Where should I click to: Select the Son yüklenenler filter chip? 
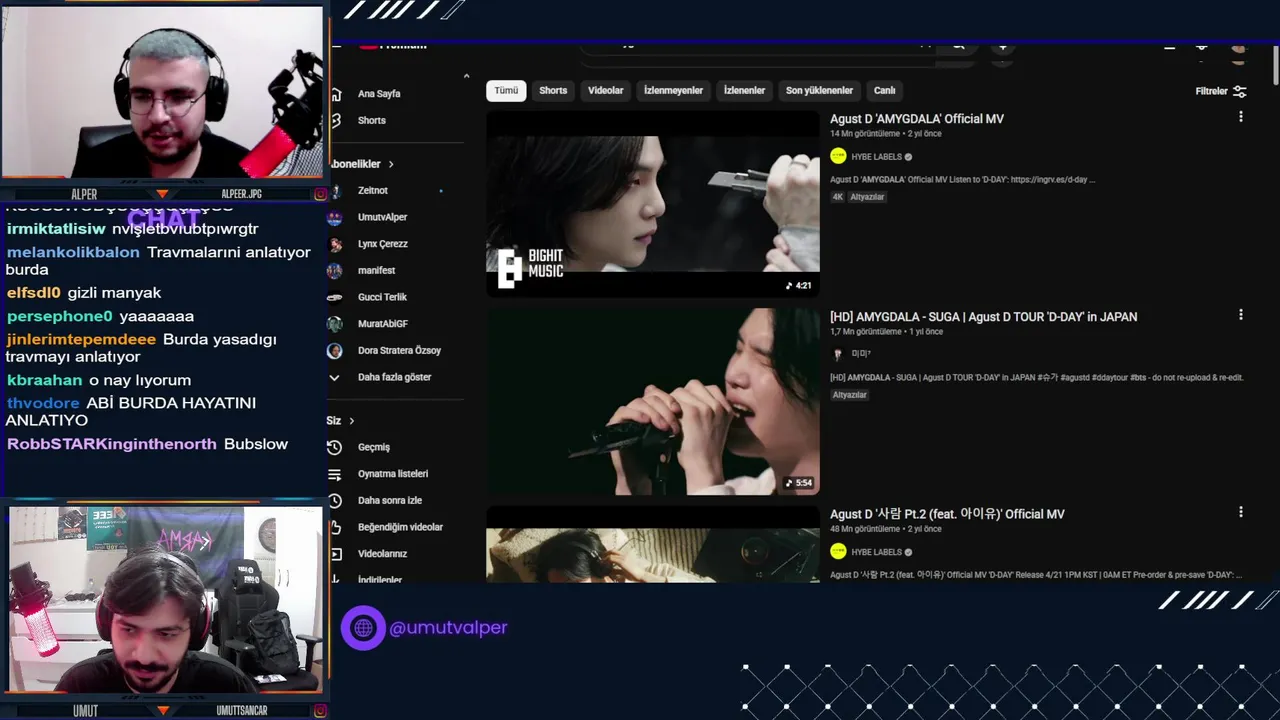819,90
